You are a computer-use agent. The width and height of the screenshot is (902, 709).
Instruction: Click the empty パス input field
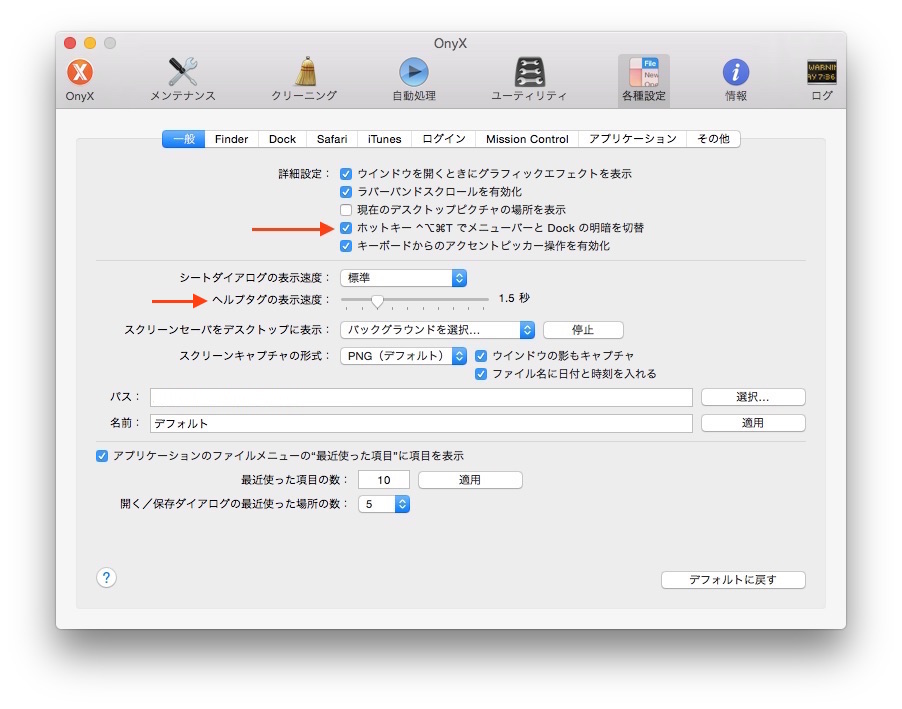coord(421,397)
